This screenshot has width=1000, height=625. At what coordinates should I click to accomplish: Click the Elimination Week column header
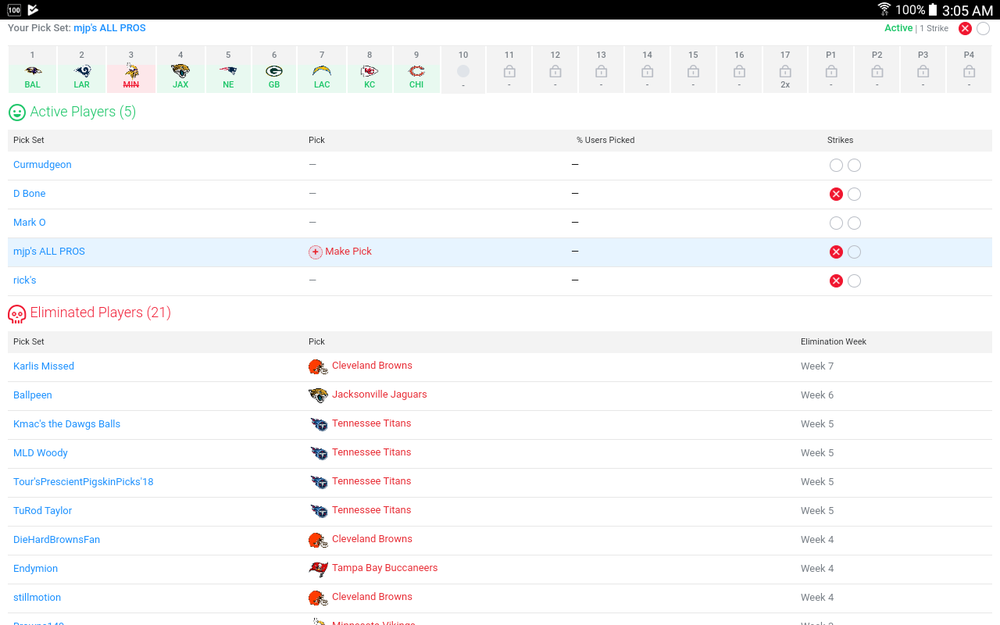(x=833, y=342)
